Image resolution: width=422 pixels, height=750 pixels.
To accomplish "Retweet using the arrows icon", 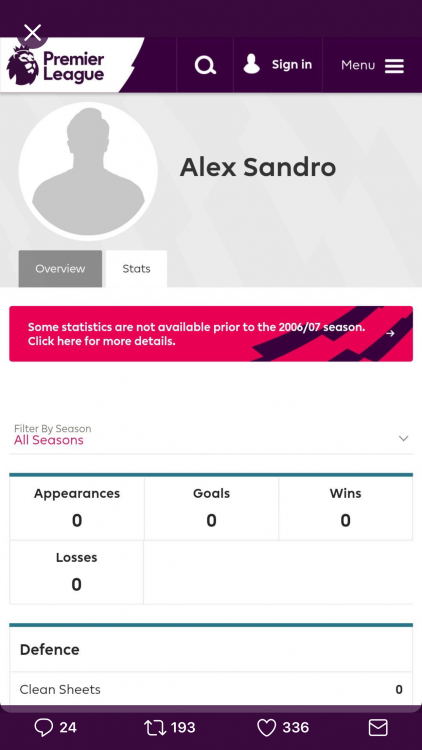I will point(155,728).
